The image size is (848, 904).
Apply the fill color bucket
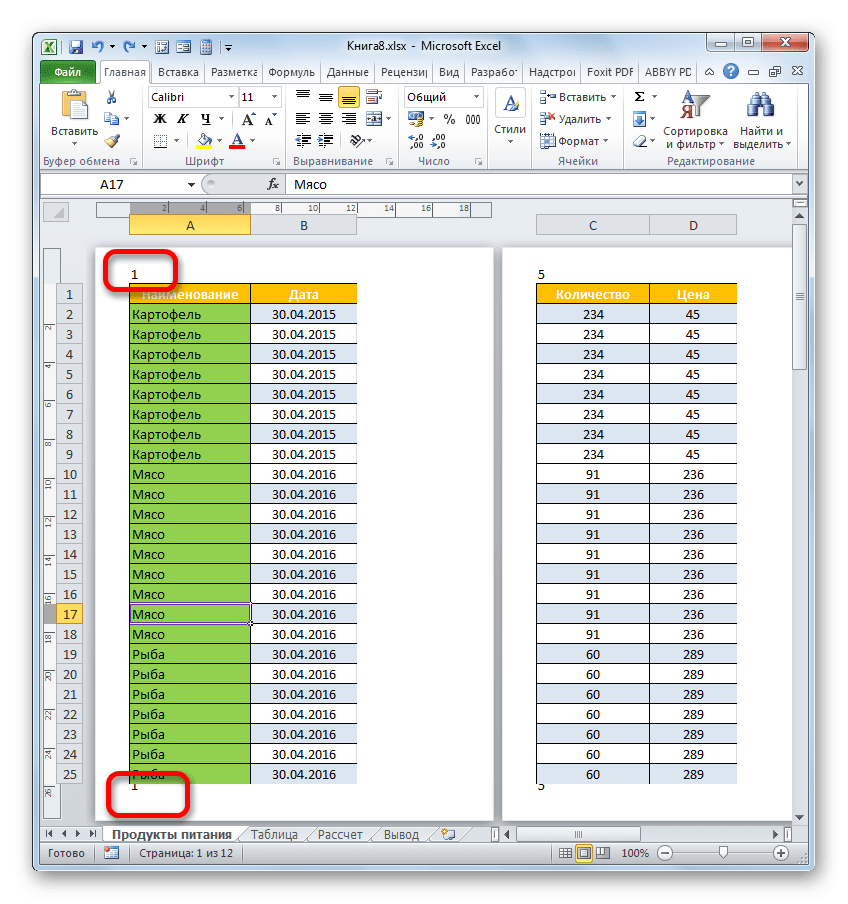(x=205, y=141)
